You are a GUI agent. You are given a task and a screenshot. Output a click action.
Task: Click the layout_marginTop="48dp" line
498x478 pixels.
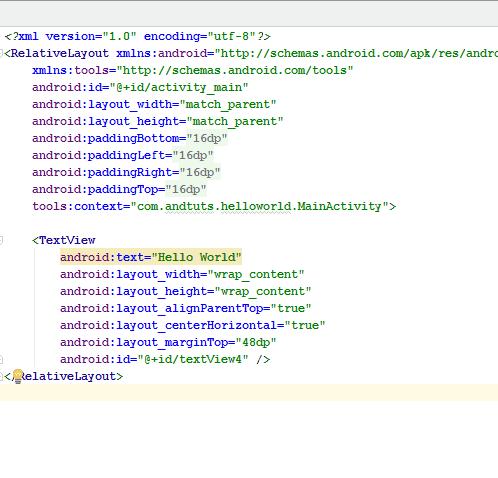tap(168, 342)
